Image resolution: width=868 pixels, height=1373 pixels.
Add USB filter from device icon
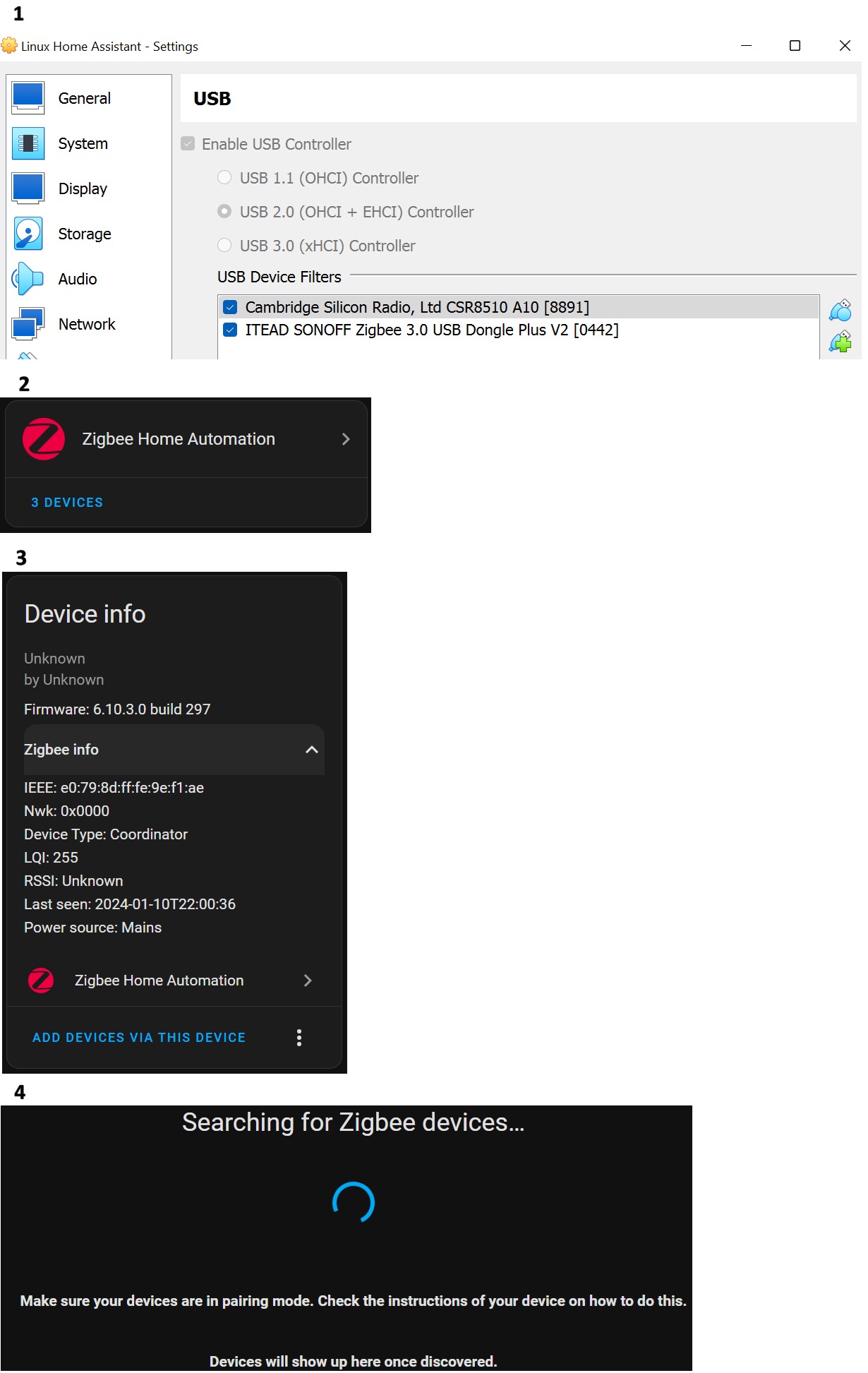click(x=840, y=342)
